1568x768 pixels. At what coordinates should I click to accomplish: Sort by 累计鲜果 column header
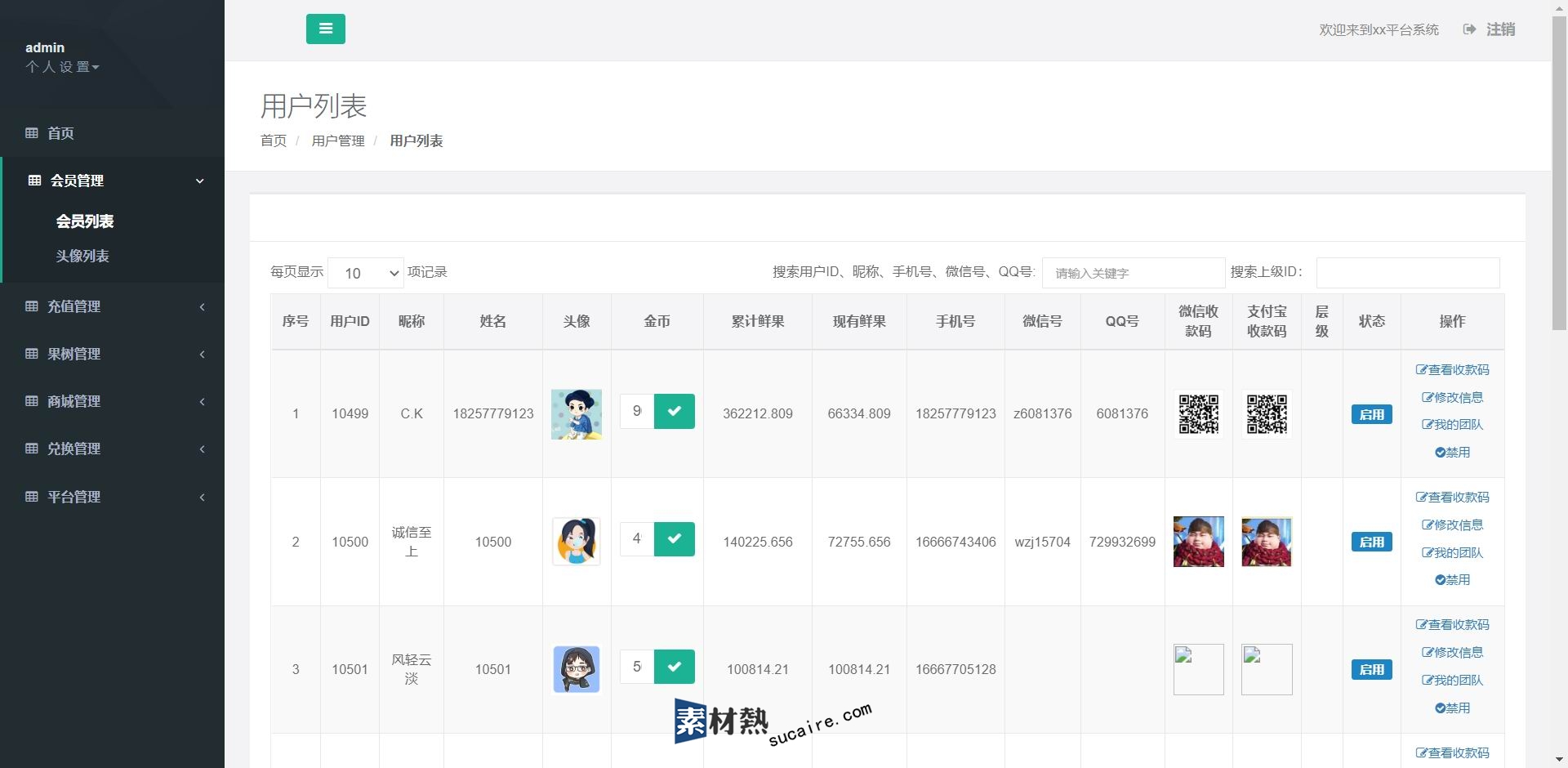coord(758,321)
